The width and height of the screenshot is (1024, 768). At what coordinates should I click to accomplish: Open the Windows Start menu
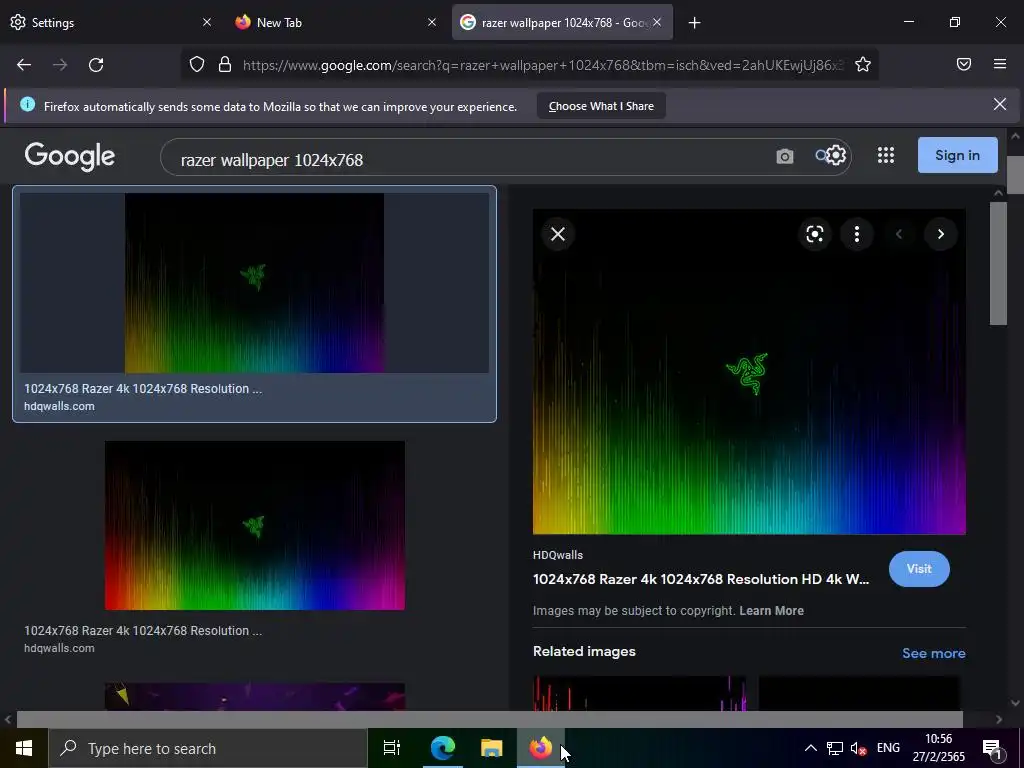[x=24, y=748]
